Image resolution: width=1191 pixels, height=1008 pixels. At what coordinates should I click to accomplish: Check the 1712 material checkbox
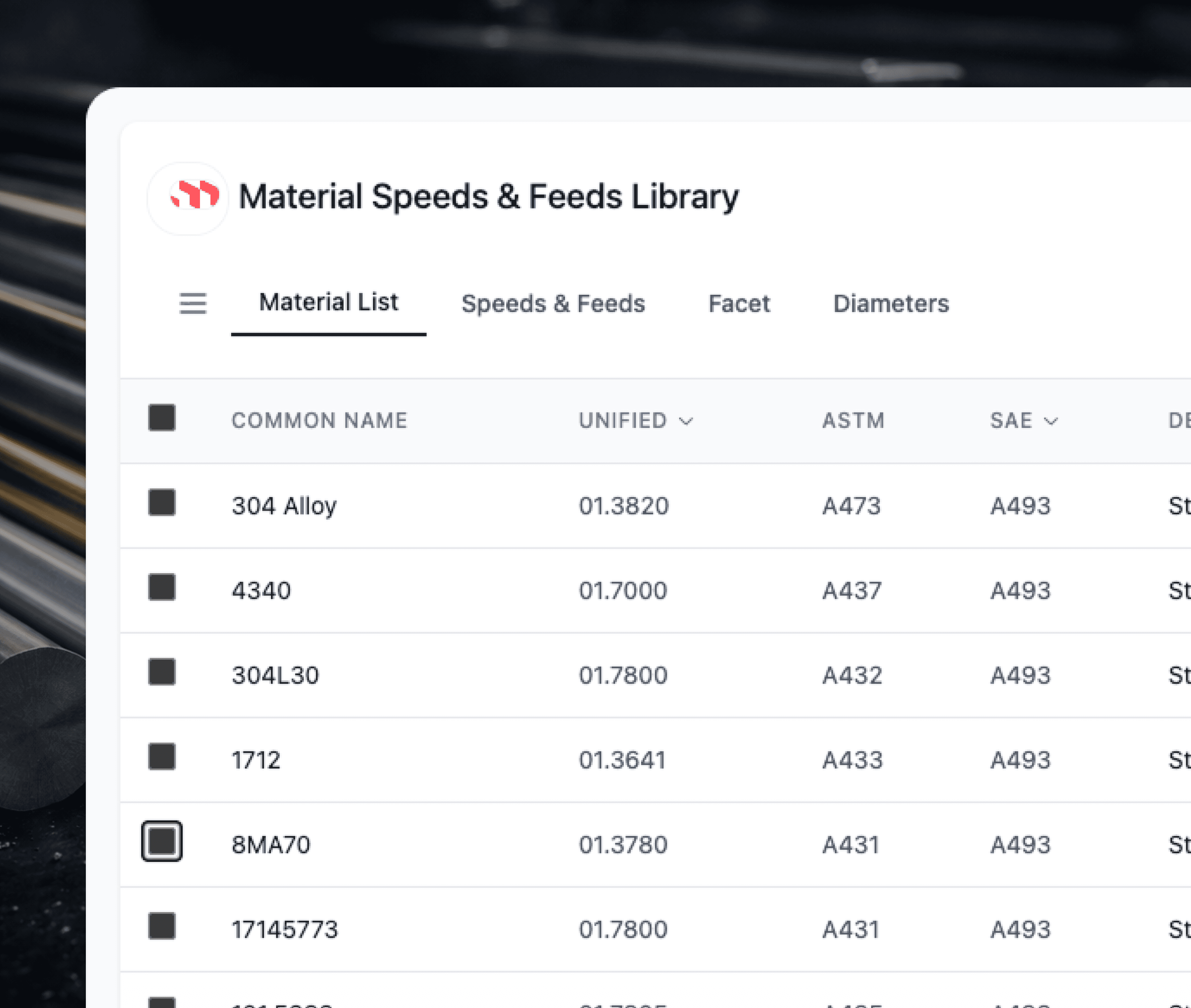(x=162, y=757)
